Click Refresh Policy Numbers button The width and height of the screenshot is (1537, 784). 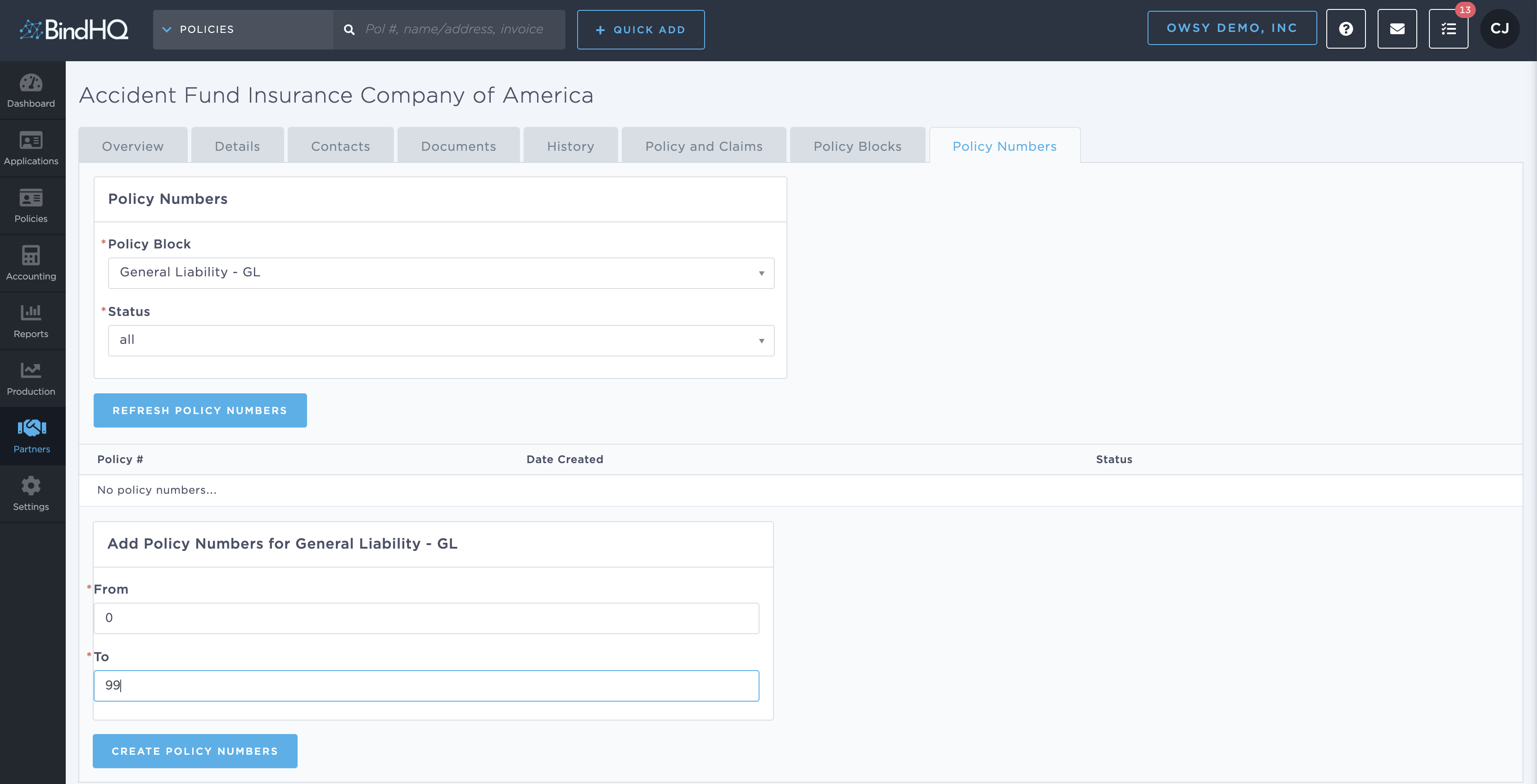(200, 410)
